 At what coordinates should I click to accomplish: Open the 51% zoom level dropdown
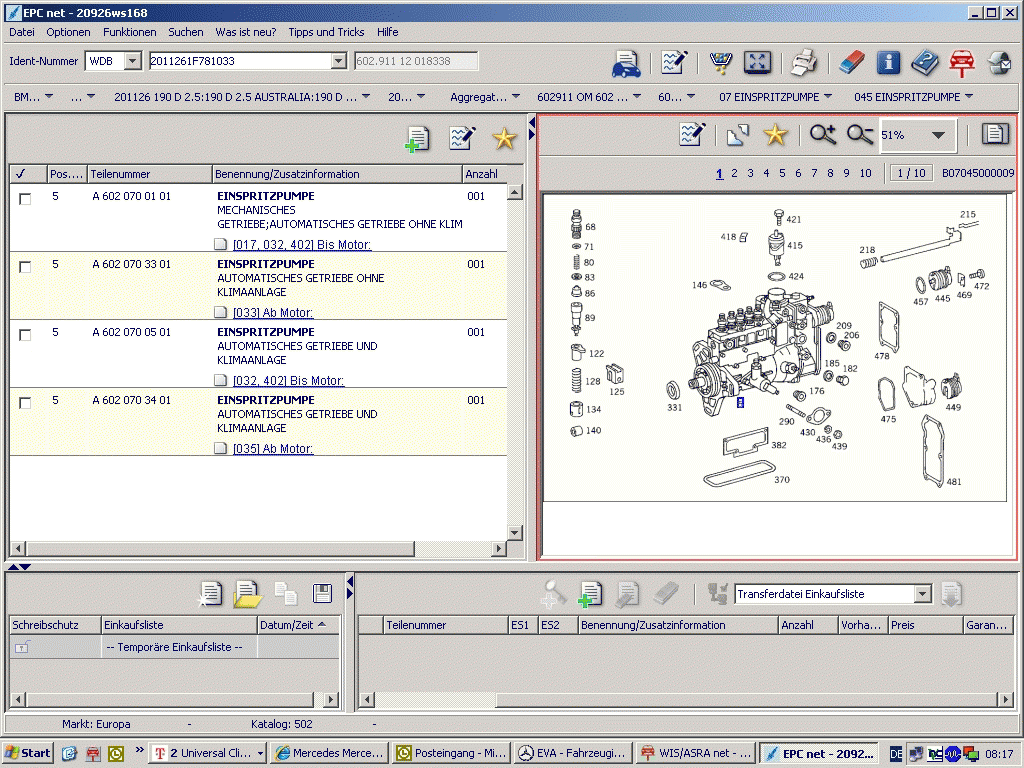[x=937, y=135]
